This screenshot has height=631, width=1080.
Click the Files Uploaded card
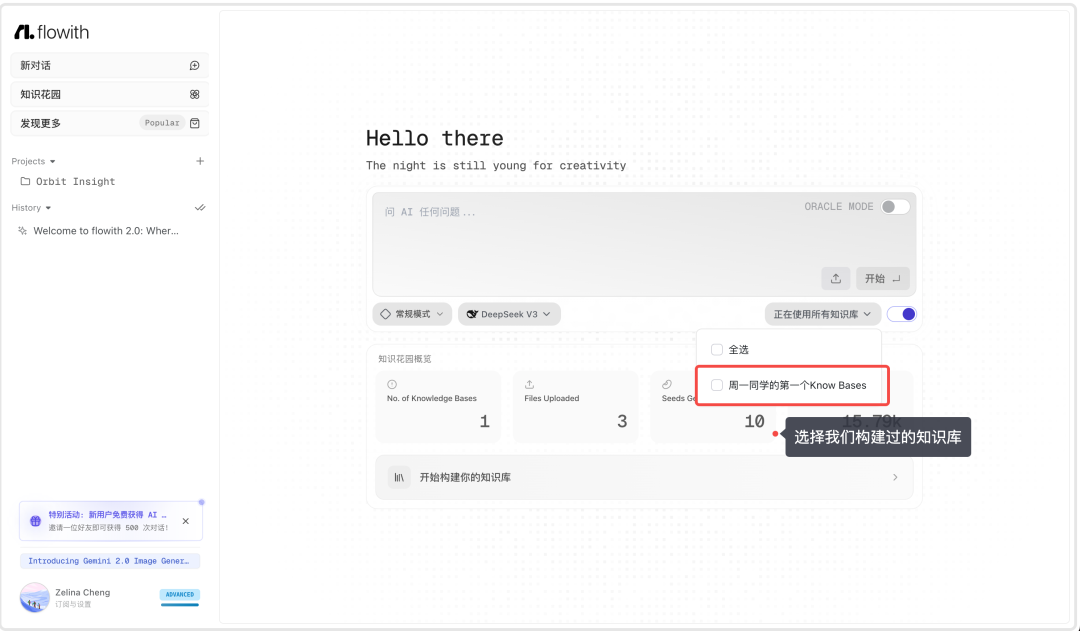coord(576,406)
